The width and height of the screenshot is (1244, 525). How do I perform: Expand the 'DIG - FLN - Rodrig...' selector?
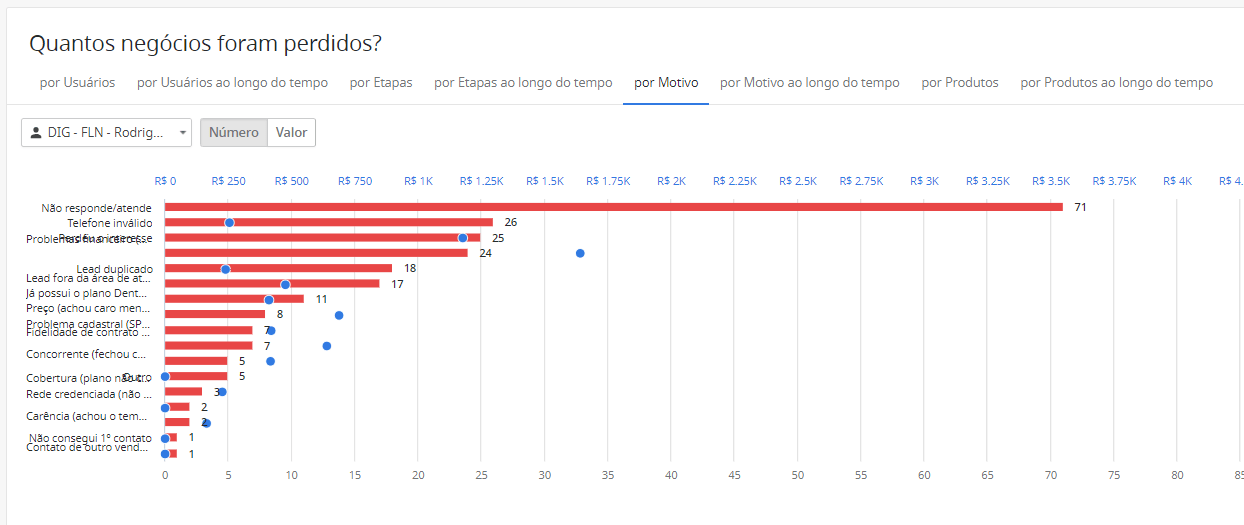[x=106, y=132]
